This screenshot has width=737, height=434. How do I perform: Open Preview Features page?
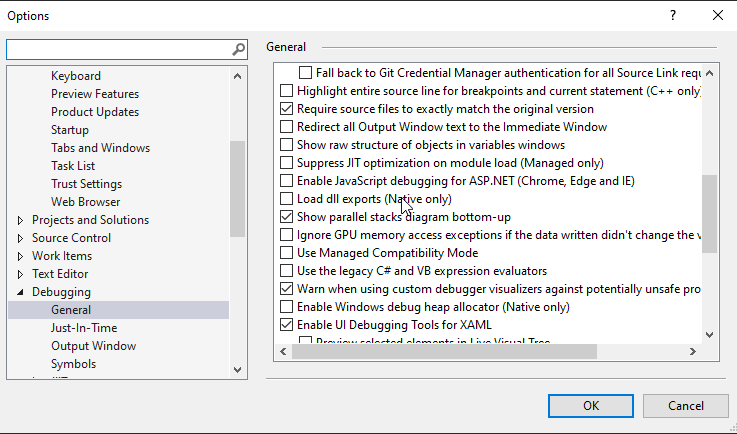pos(95,94)
